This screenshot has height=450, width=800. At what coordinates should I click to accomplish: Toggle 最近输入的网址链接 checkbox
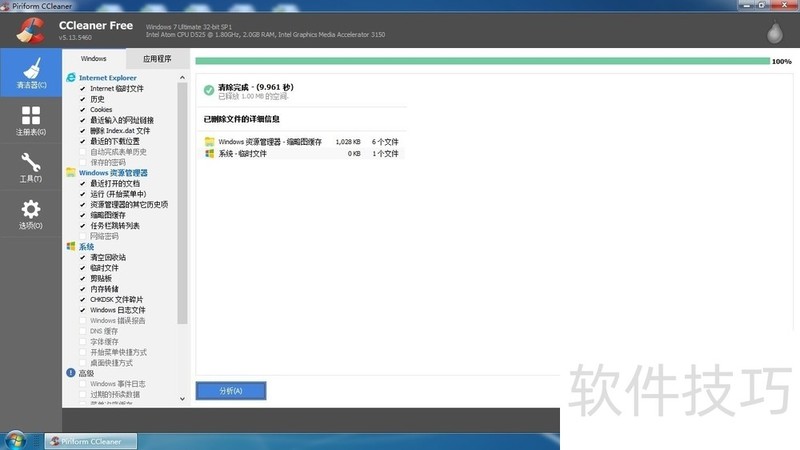83,120
